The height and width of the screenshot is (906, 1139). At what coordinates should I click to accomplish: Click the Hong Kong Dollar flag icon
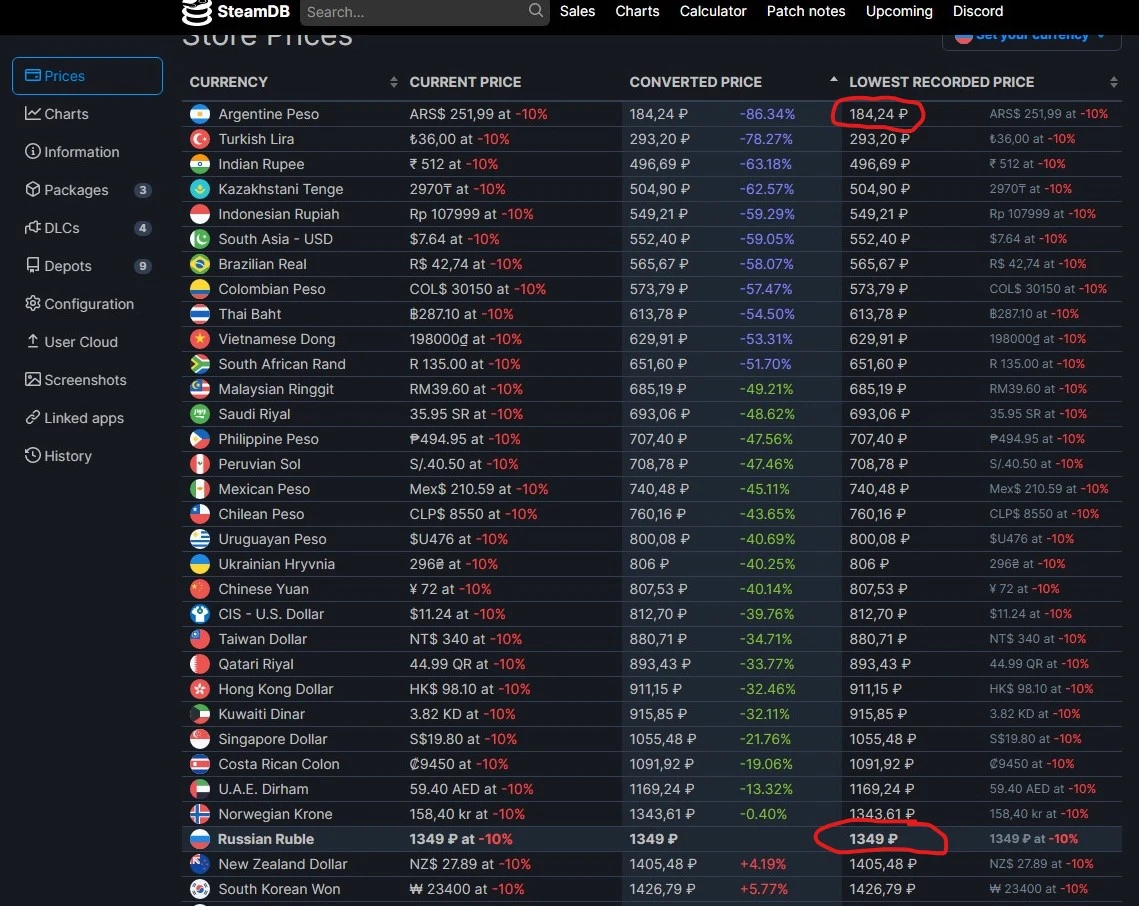pos(200,689)
